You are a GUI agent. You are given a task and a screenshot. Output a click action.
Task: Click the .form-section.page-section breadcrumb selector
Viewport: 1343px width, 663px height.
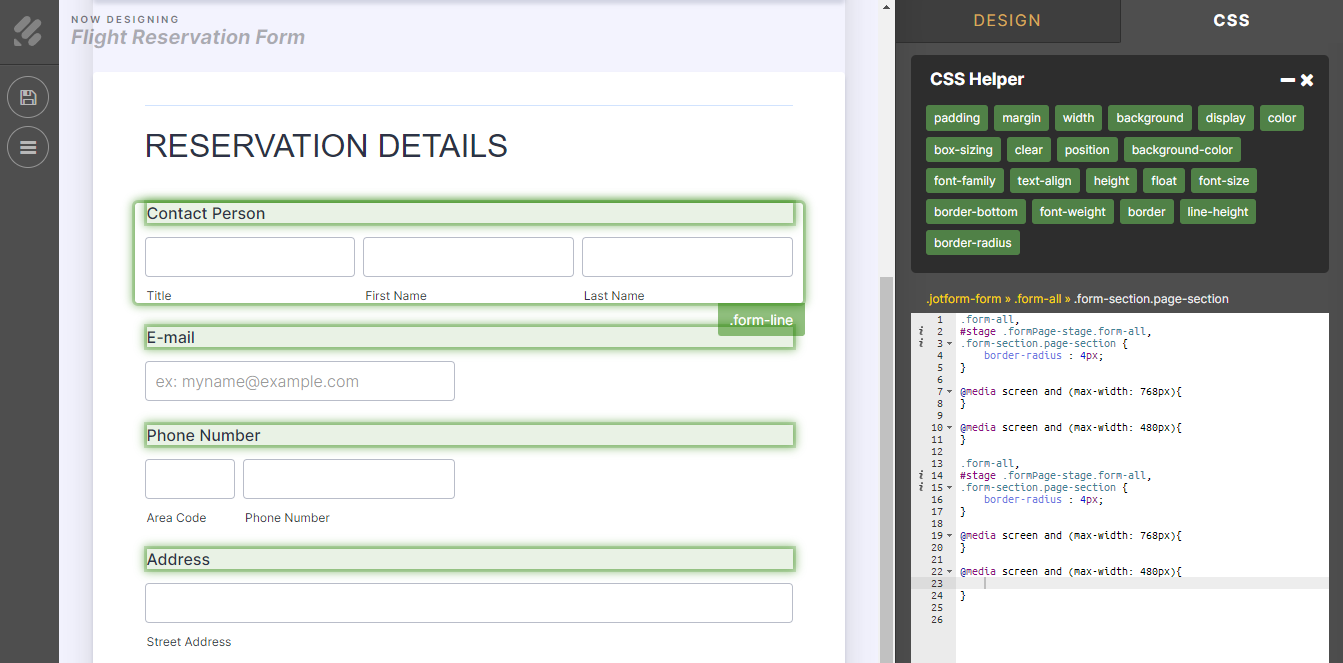1151,299
